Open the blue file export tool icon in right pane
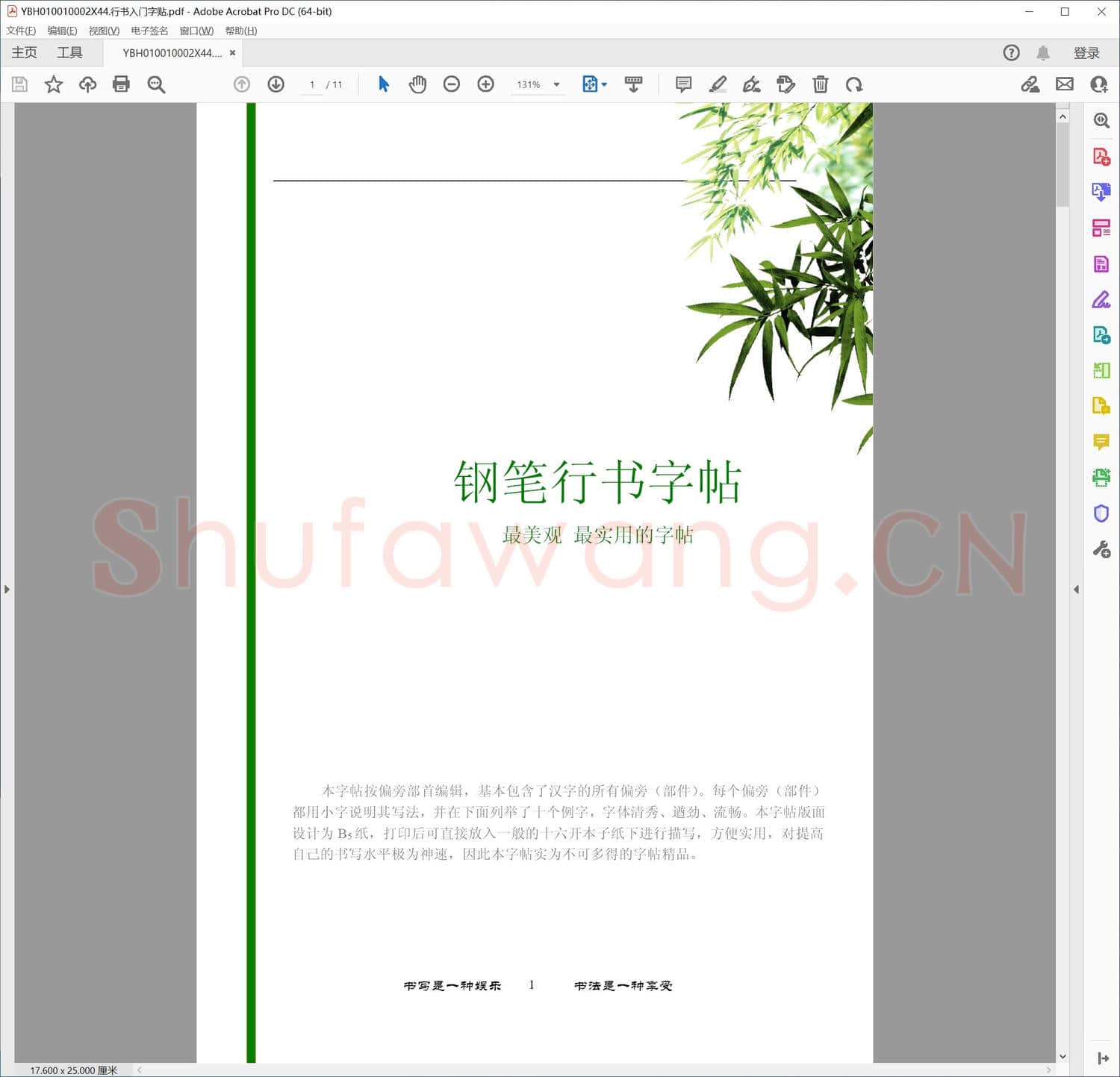The image size is (1120, 1077). tap(1101, 335)
